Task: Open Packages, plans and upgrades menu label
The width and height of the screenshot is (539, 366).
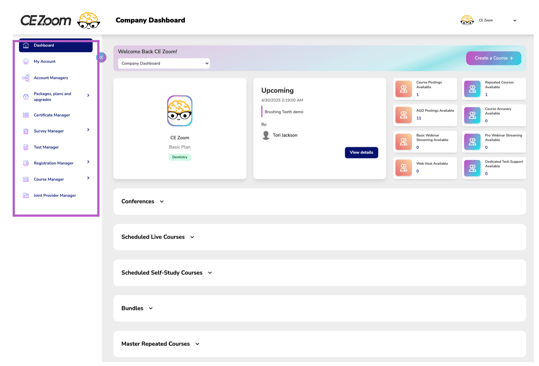Action: click(x=52, y=97)
